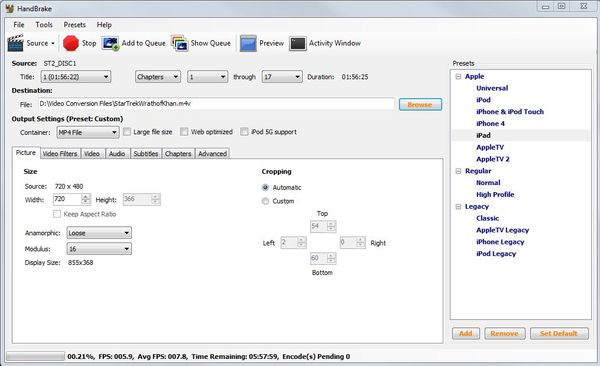Select the iPhone 4 preset
The height and width of the screenshot is (366, 600).
point(490,124)
